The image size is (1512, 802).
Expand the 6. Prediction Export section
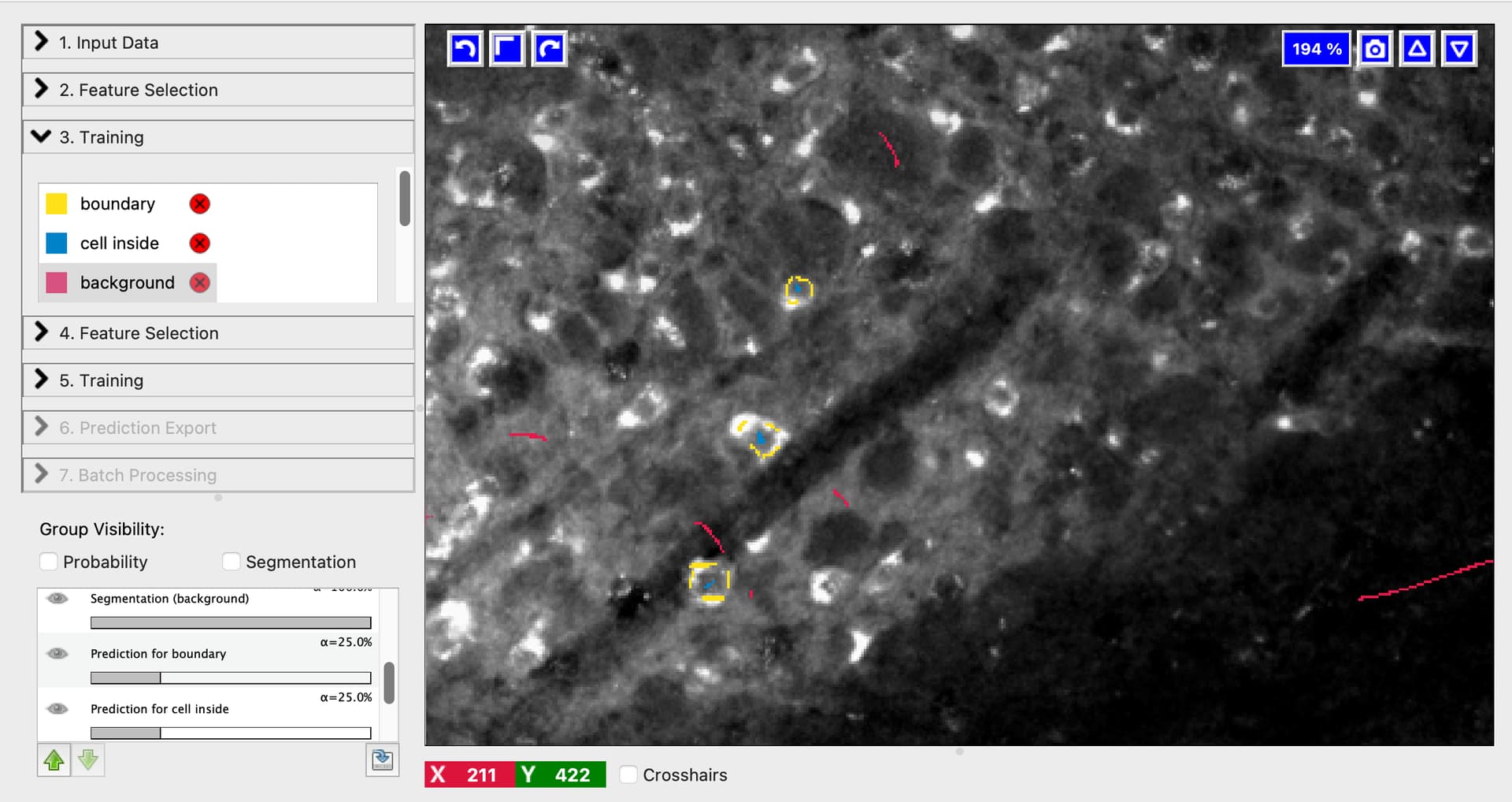pos(218,428)
